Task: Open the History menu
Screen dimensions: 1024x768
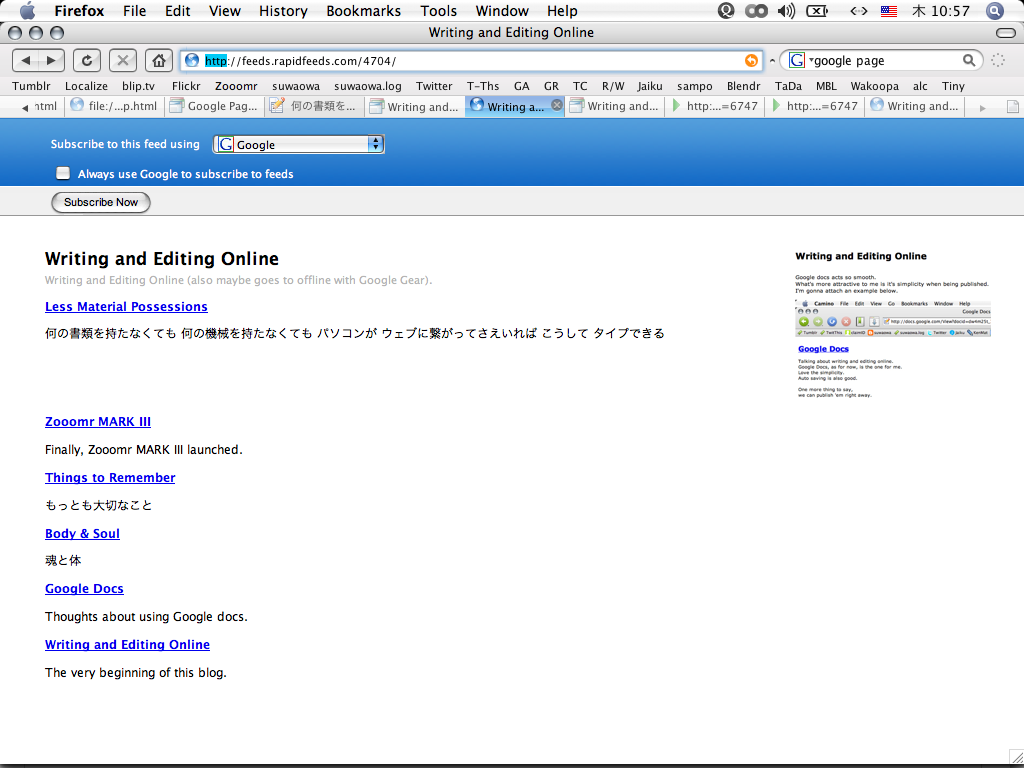Action: click(283, 11)
